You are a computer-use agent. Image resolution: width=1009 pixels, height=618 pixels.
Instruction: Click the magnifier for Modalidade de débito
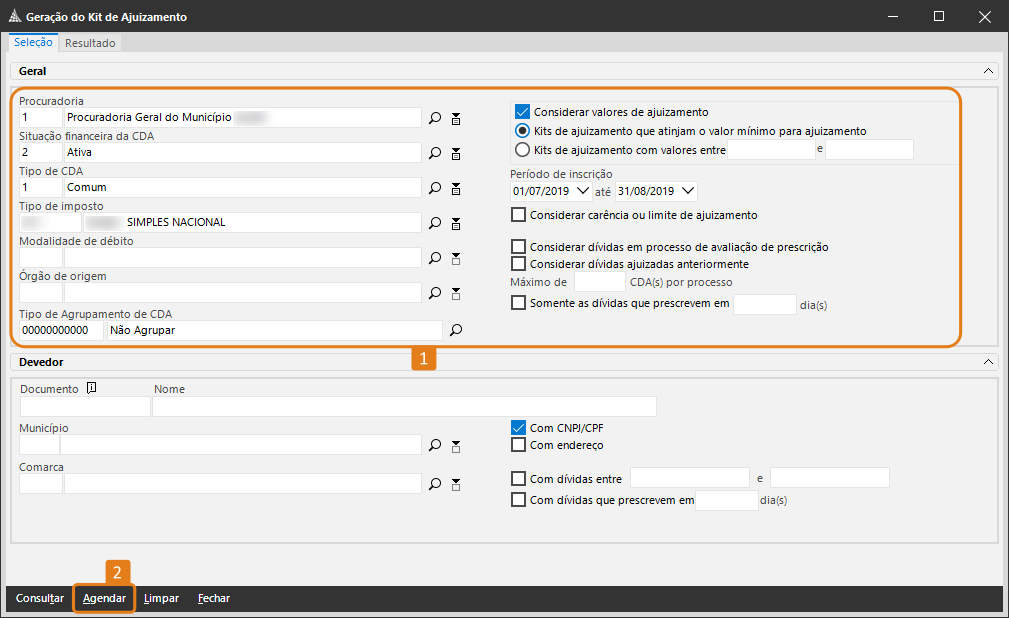[x=435, y=258]
